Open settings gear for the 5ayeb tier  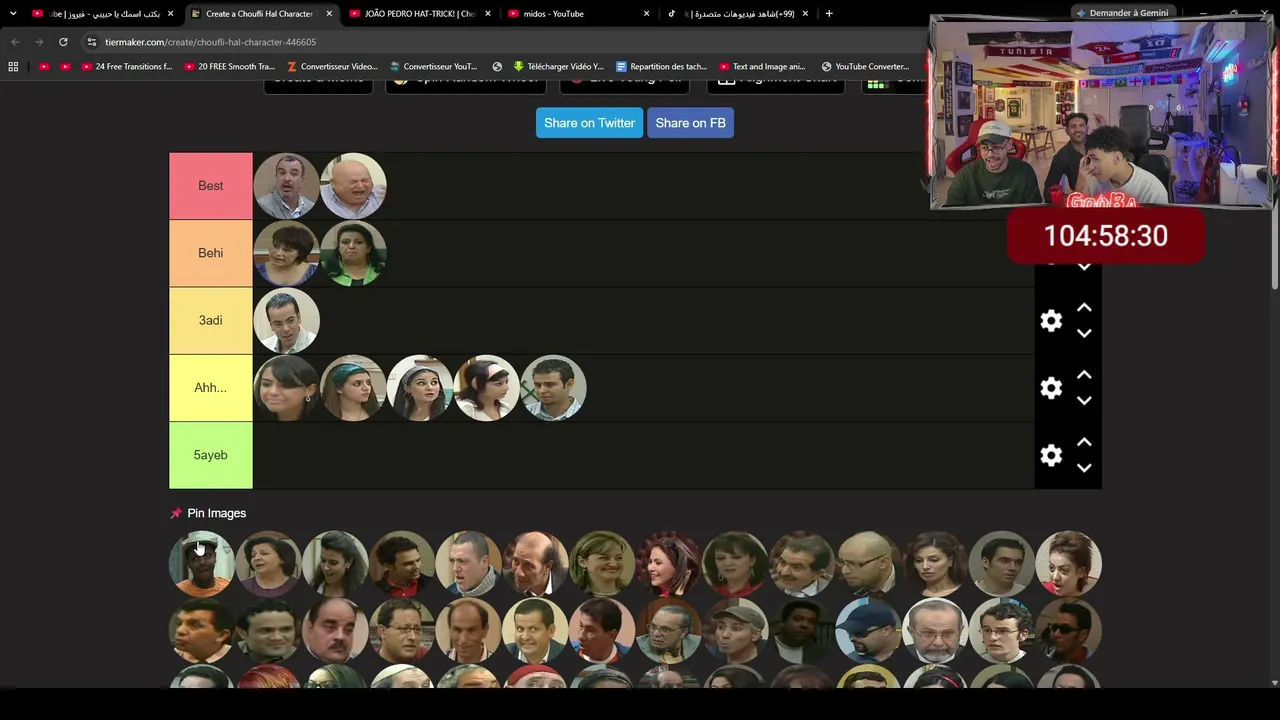(1051, 455)
